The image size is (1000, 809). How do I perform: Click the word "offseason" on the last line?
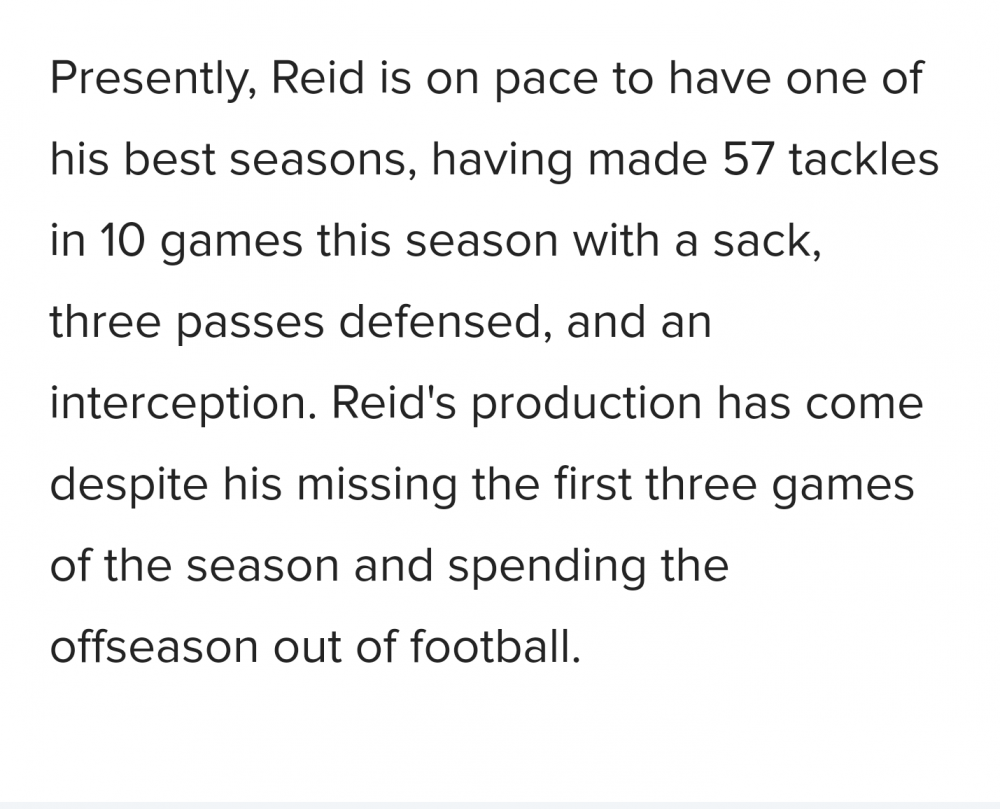(x=154, y=646)
